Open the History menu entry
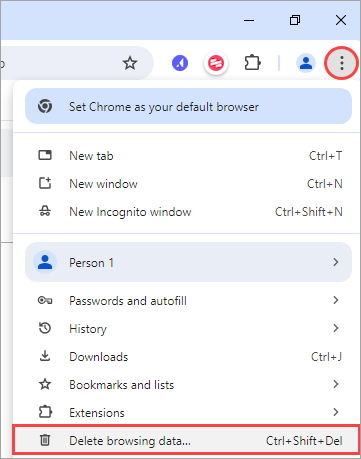This screenshot has height=459, width=361. pyautogui.click(x=188, y=329)
